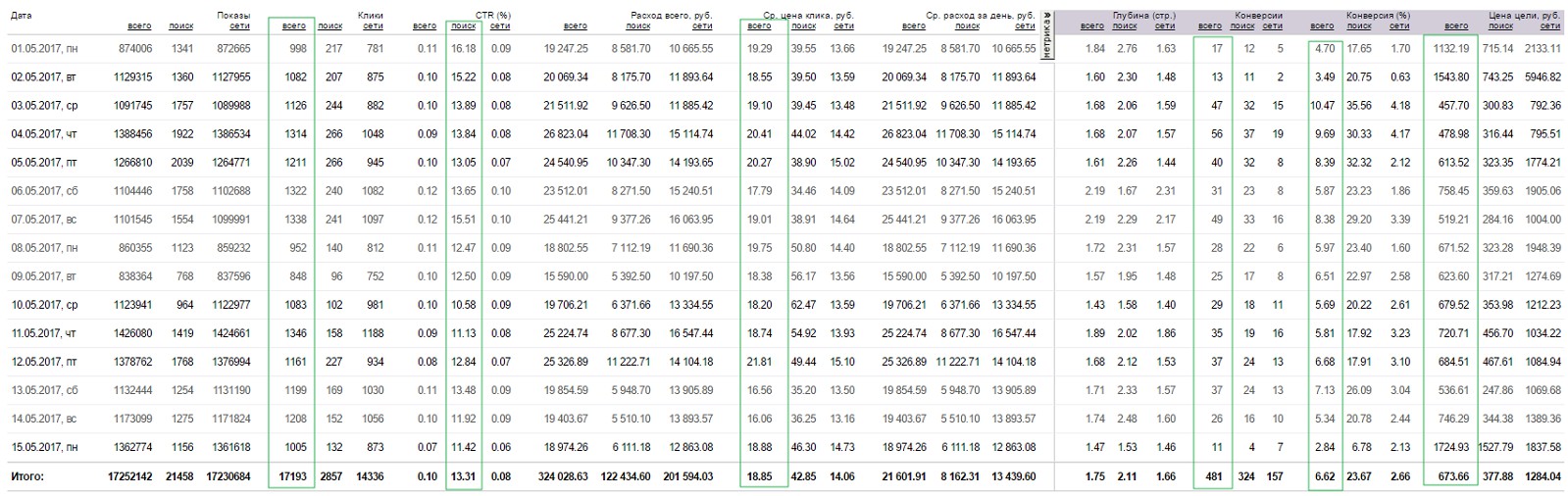1568x496 pixels.
Task: Sort by Показы поиск column link
Action: [x=180, y=26]
